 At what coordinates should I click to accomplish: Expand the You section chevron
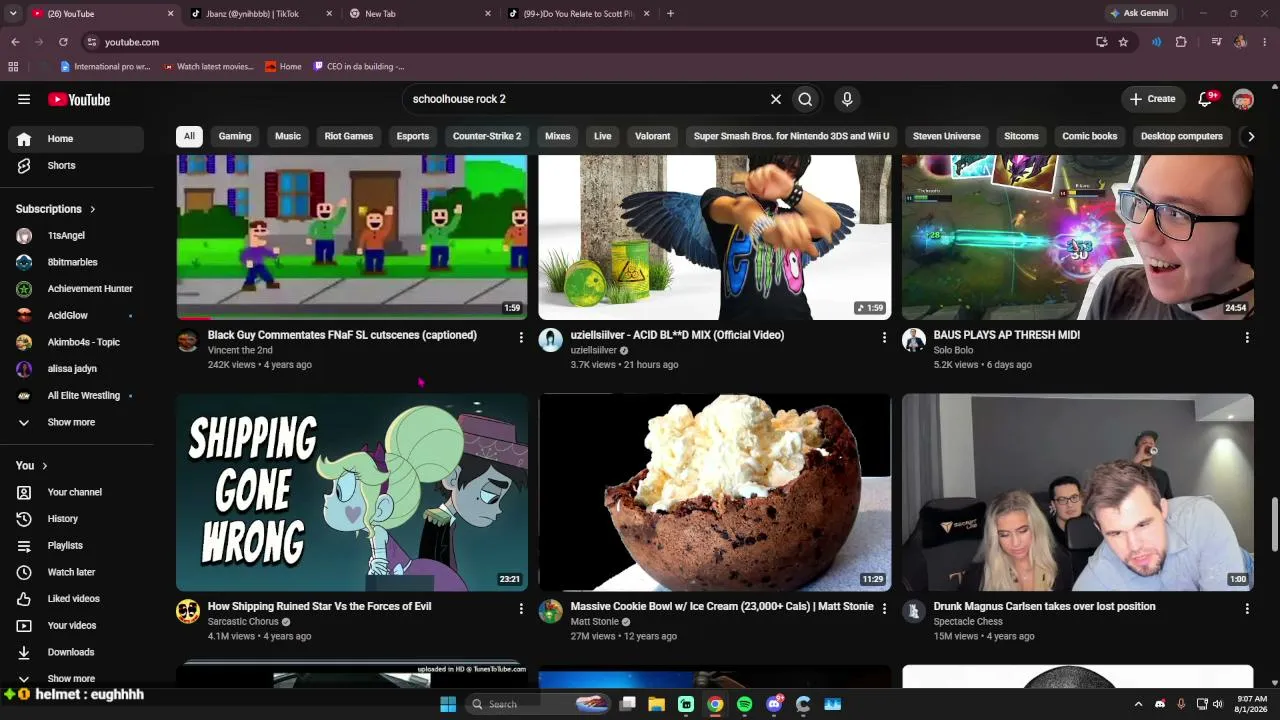[x=45, y=466]
